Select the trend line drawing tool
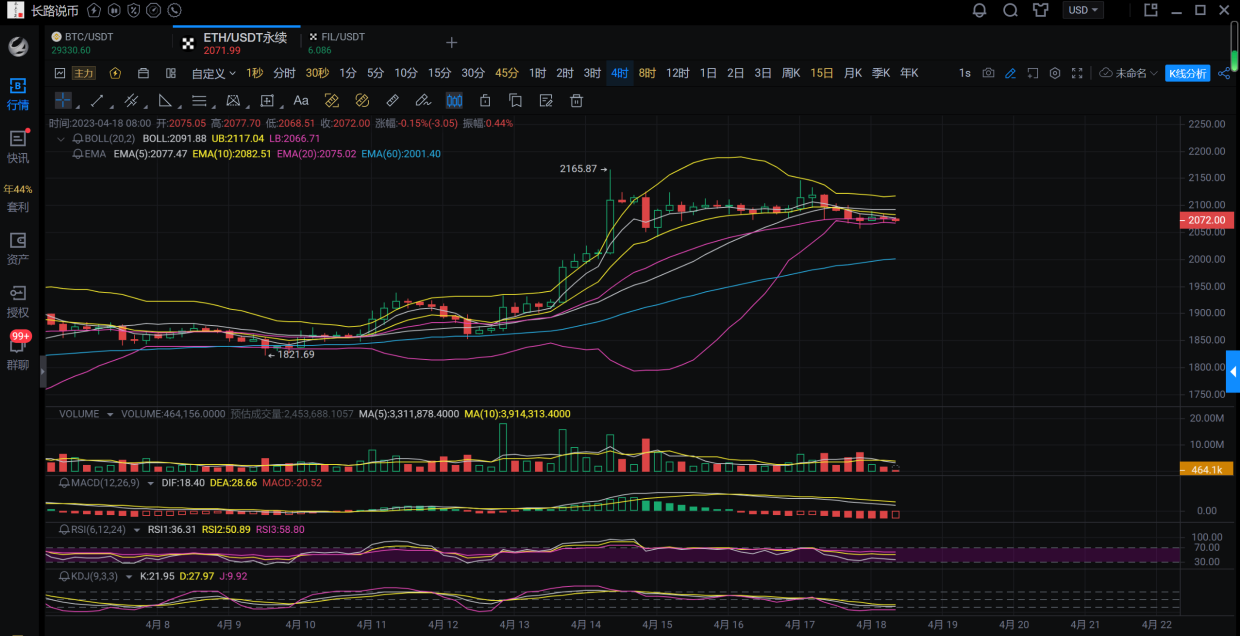This screenshot has width=1240, height=636. click(97, 100)
